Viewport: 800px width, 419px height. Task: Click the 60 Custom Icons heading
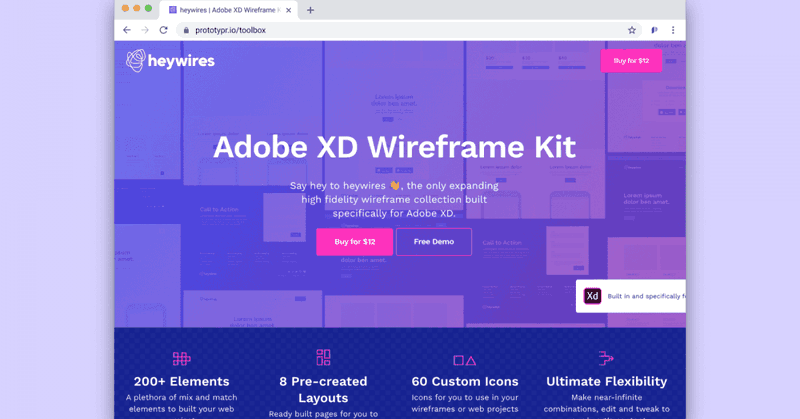tap(465, 381)
